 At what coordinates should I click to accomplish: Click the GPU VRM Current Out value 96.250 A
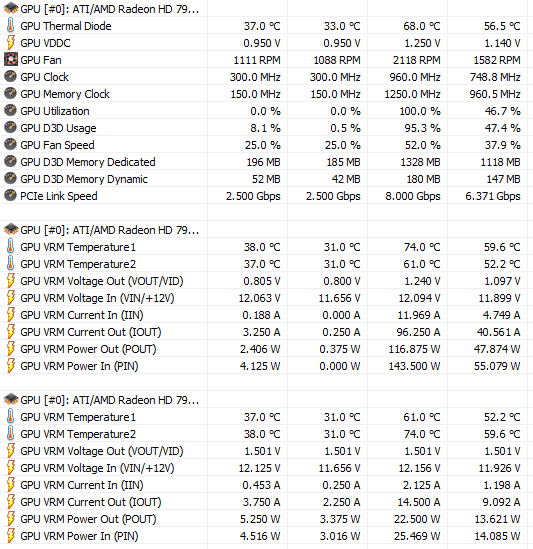418,332
